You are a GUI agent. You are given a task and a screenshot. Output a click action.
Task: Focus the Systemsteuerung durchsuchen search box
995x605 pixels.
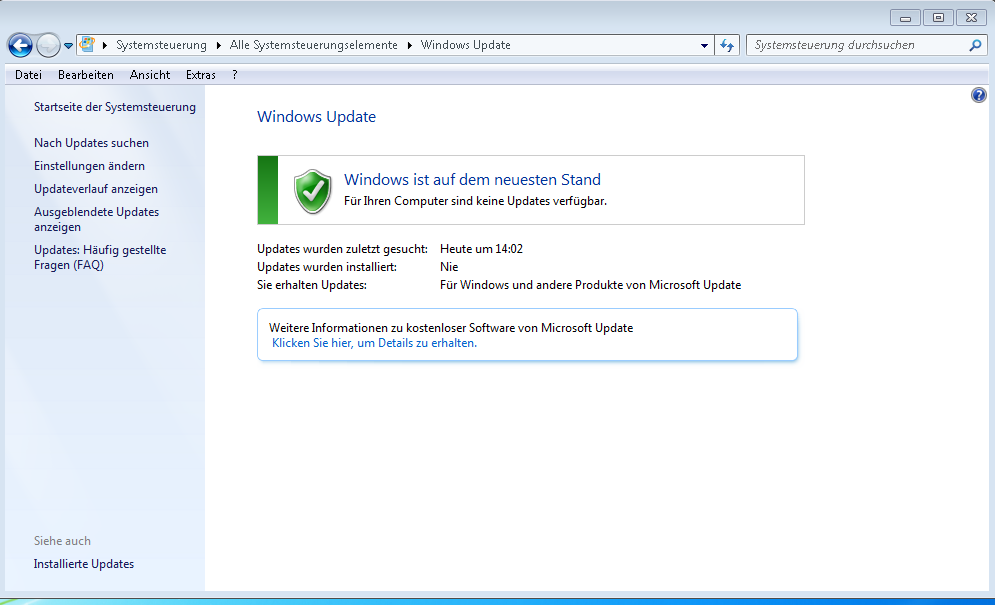(x=857, y=45)
